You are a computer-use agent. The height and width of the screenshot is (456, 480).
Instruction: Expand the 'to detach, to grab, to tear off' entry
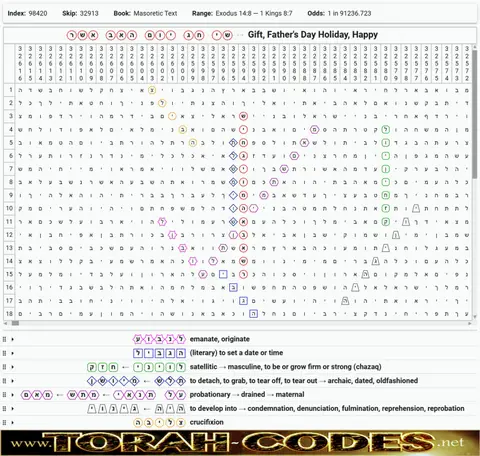click(13, 381)
